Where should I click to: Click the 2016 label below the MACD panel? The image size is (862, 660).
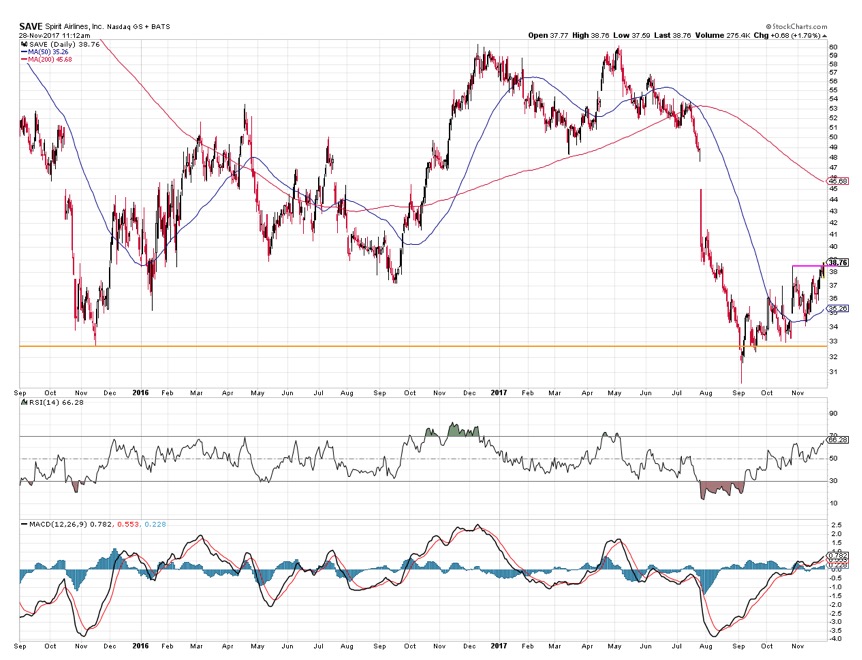pyautogui.click(x=141, y=646)
